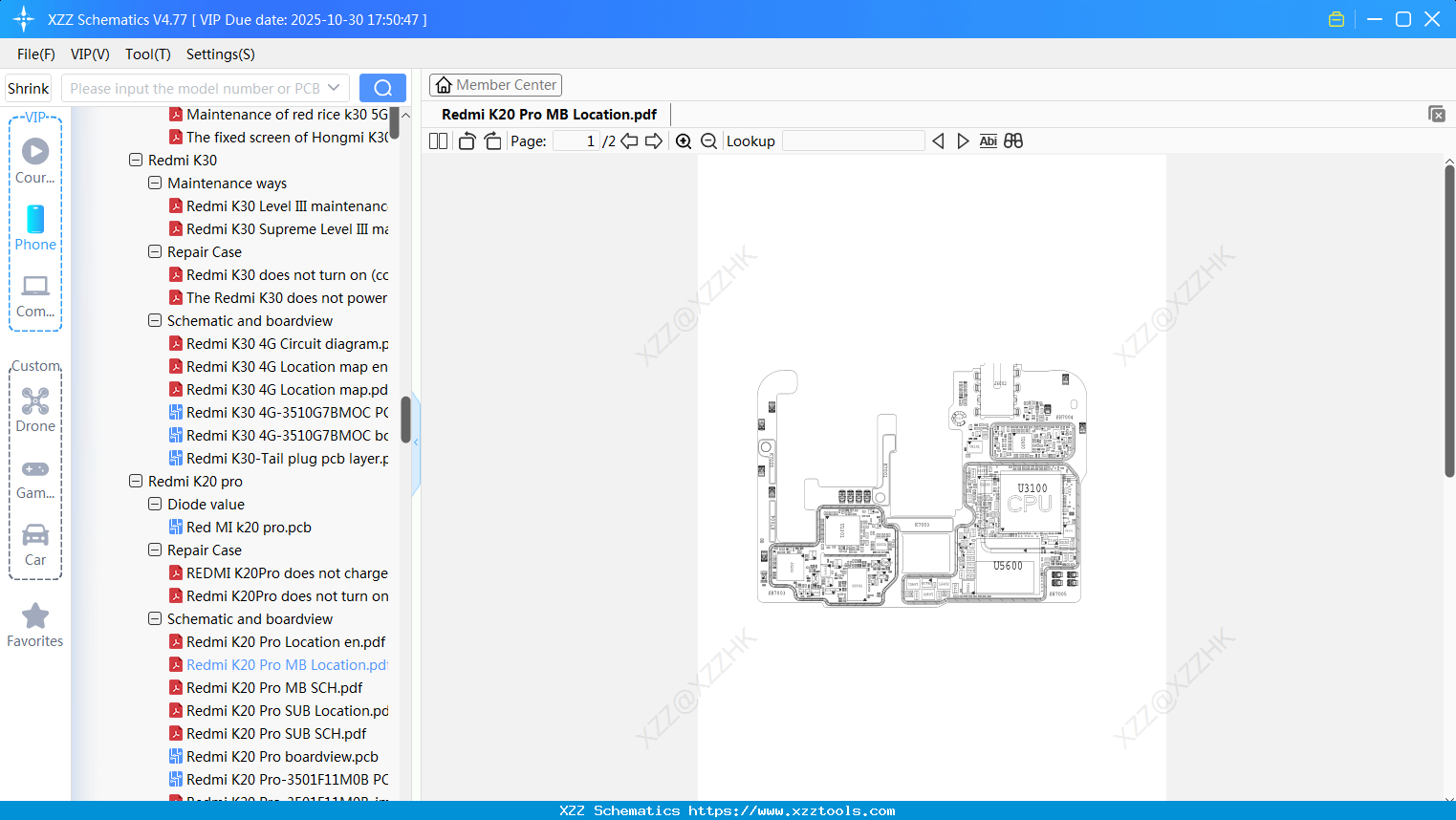1456x820 pixels.
Task: Toggle the two-page view icon
Action: (438, 141)
